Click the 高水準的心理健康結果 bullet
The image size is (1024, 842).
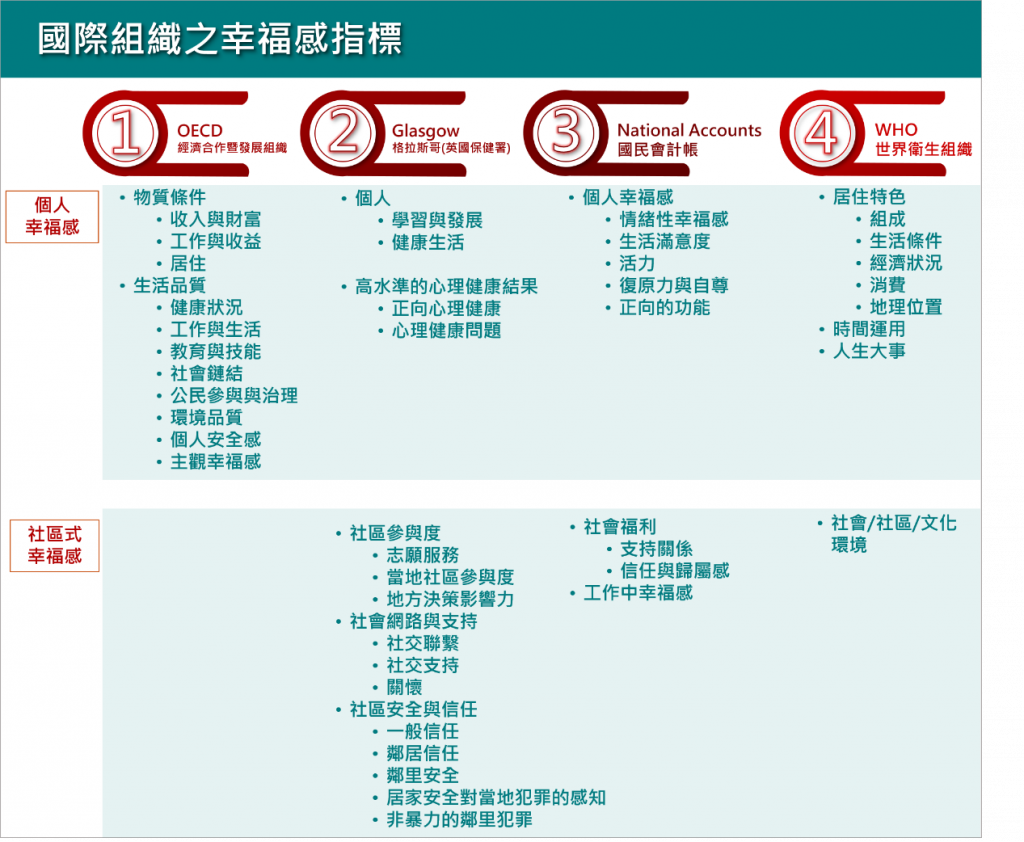(x=446, y=286)
